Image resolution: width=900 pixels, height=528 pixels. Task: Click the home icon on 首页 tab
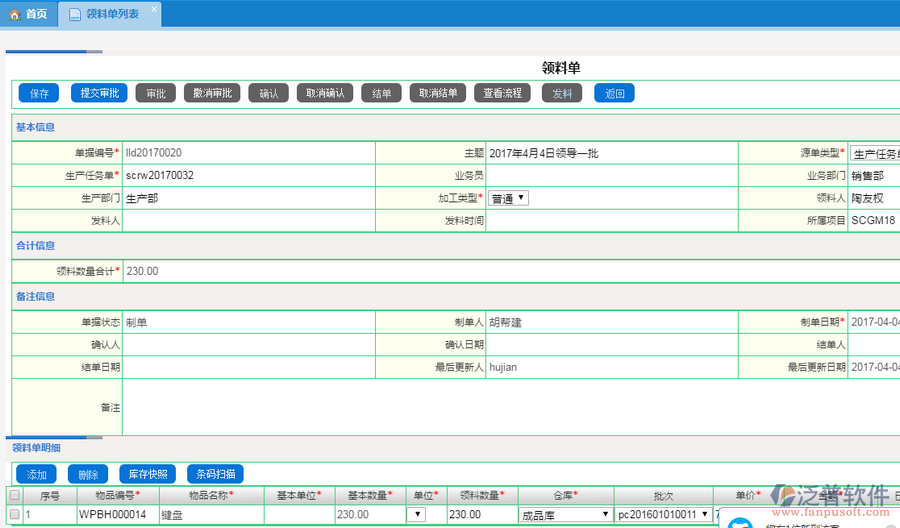(14, 13)
